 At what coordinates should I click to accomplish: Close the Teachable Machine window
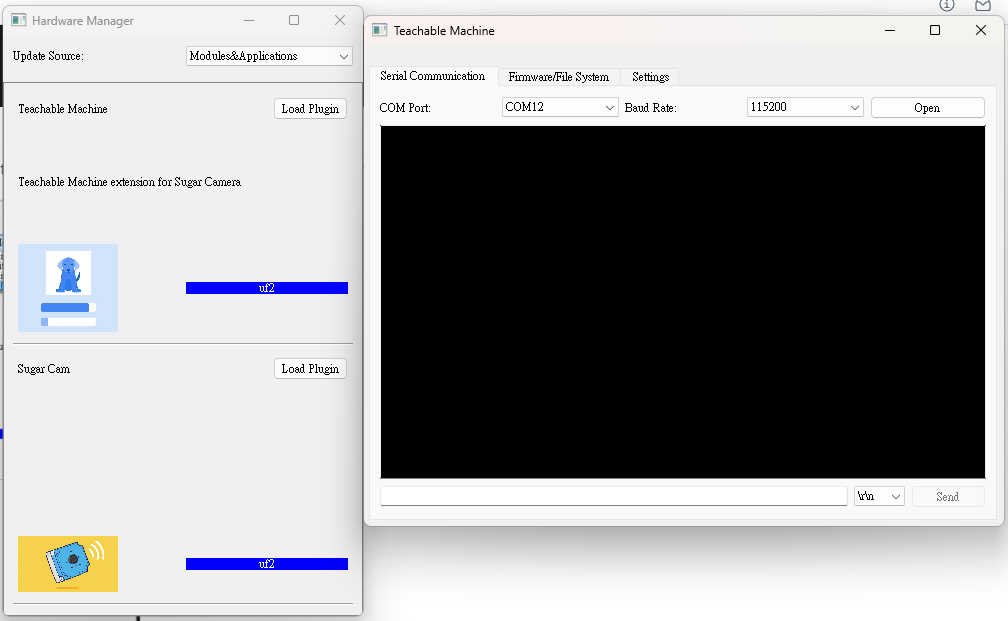(981, 30)
